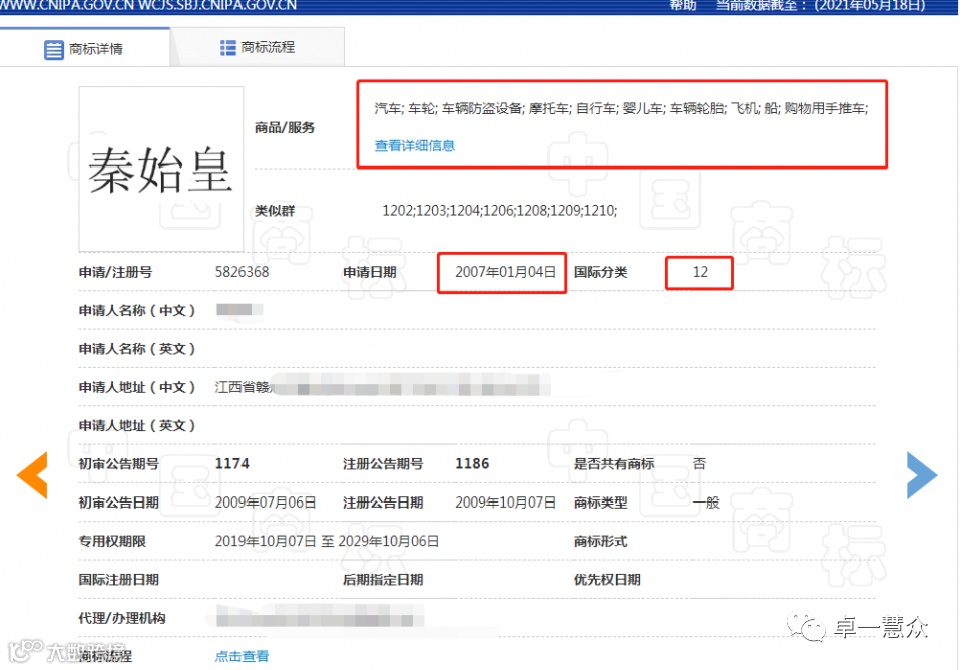Click the 类似群 label

[275, 211]
